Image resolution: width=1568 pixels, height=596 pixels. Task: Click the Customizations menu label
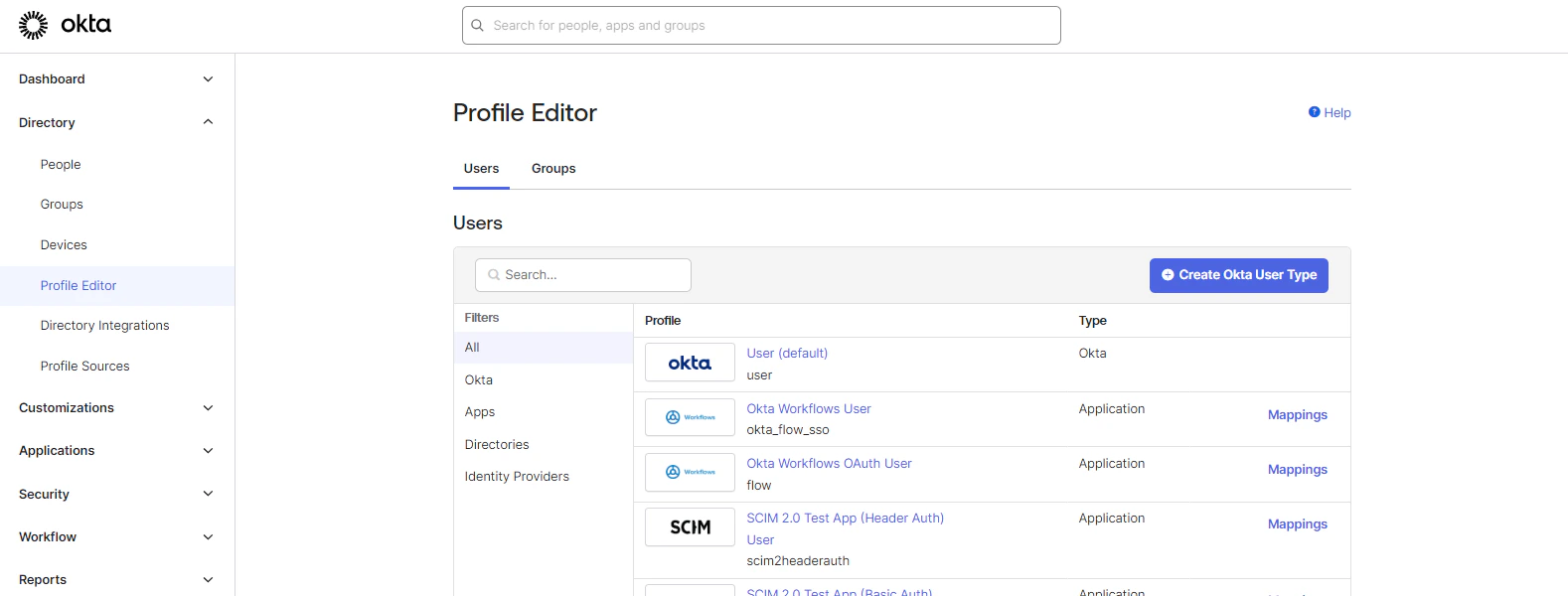pos(67,408)
